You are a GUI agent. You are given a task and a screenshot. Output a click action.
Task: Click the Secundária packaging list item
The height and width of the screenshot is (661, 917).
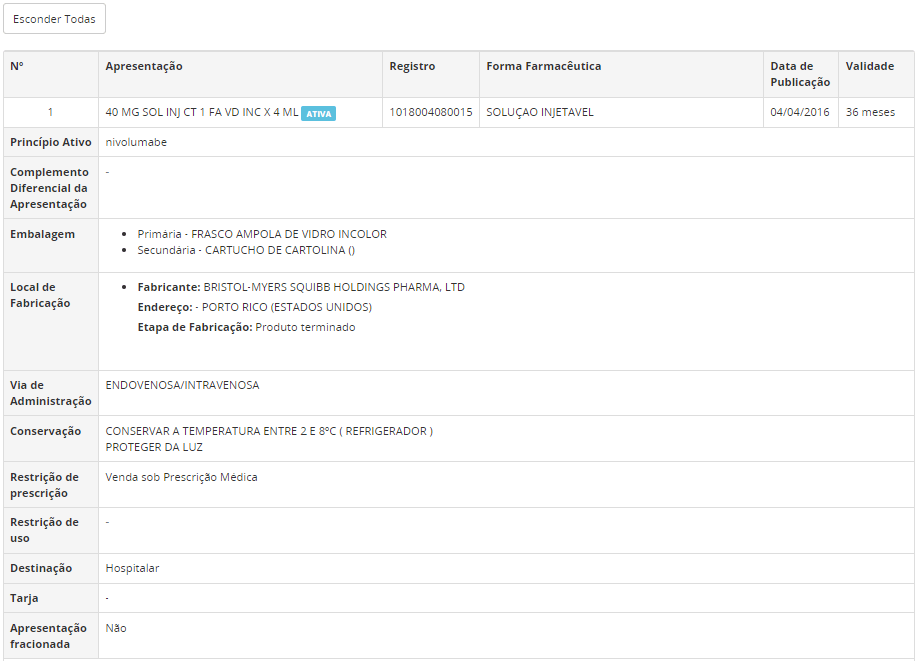[245, 250]
